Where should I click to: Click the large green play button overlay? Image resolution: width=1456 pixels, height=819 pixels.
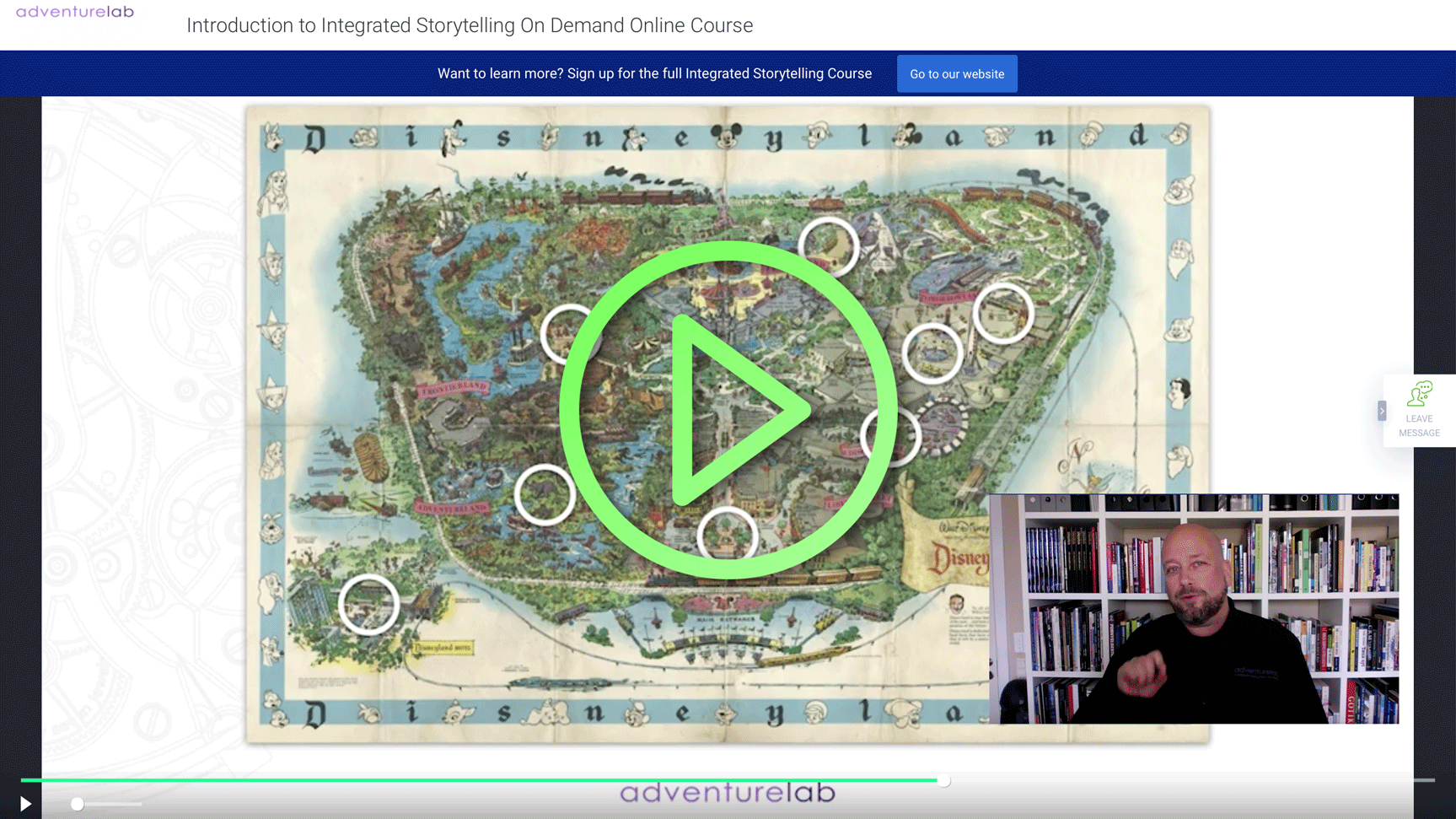[728, 410]
